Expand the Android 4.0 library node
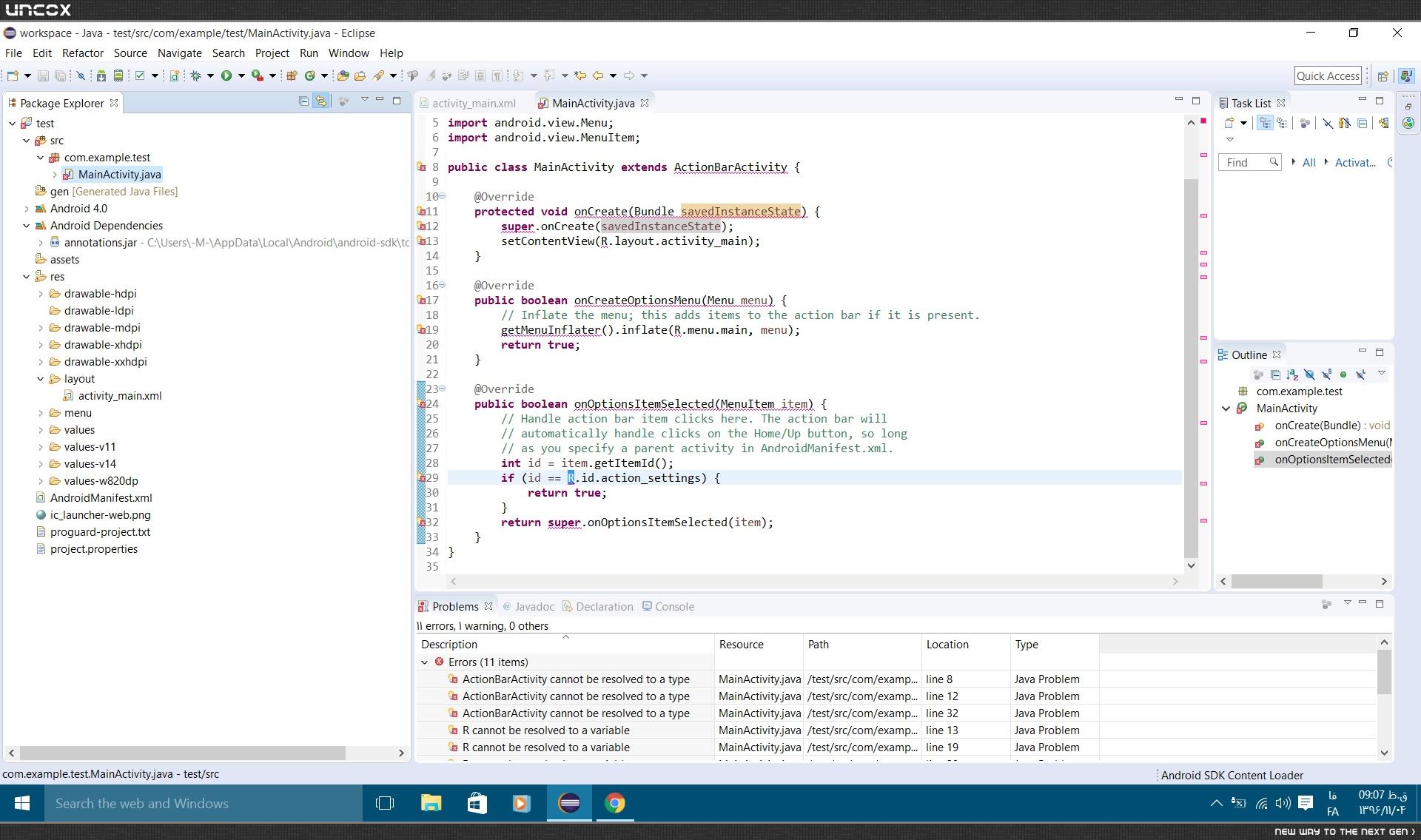1421x840 pixels. 26,209
